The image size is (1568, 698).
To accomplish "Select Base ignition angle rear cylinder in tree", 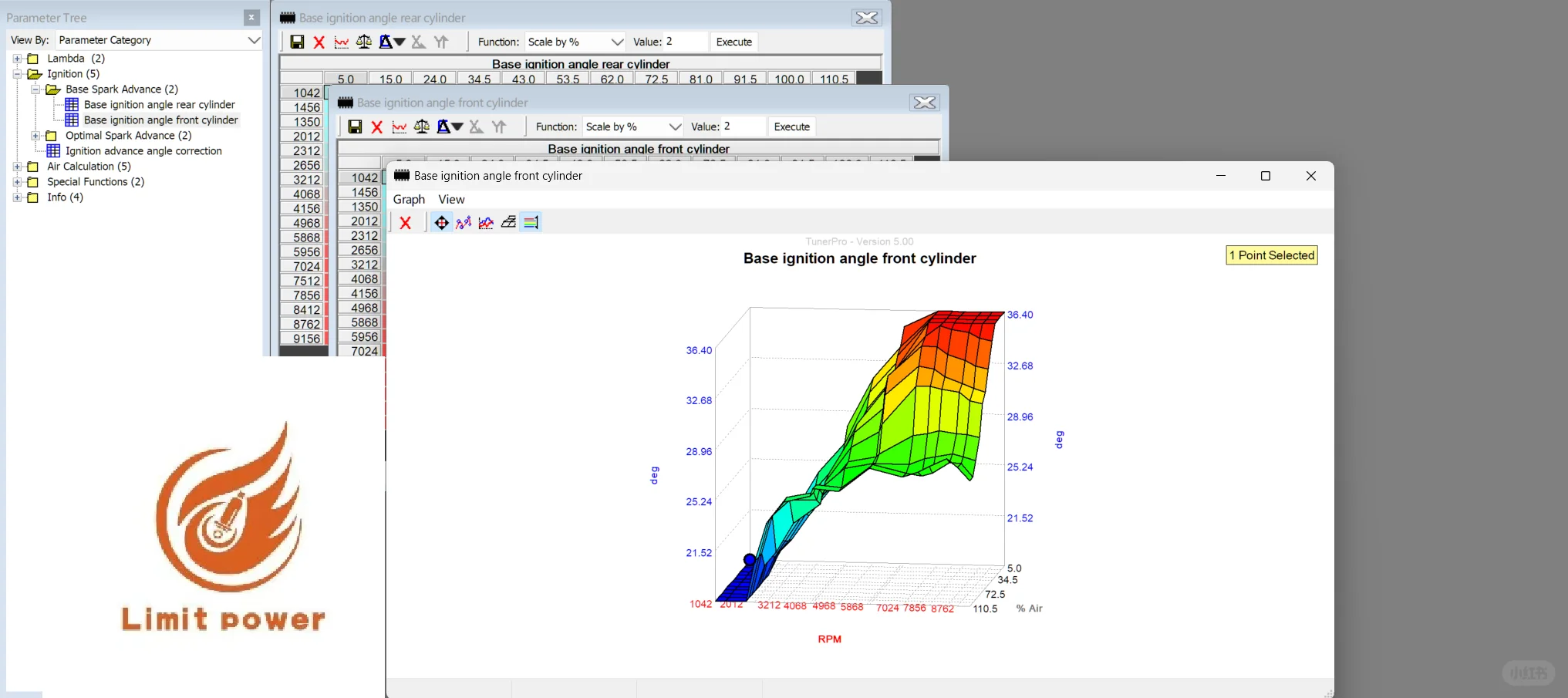I will tap(159, 105).
